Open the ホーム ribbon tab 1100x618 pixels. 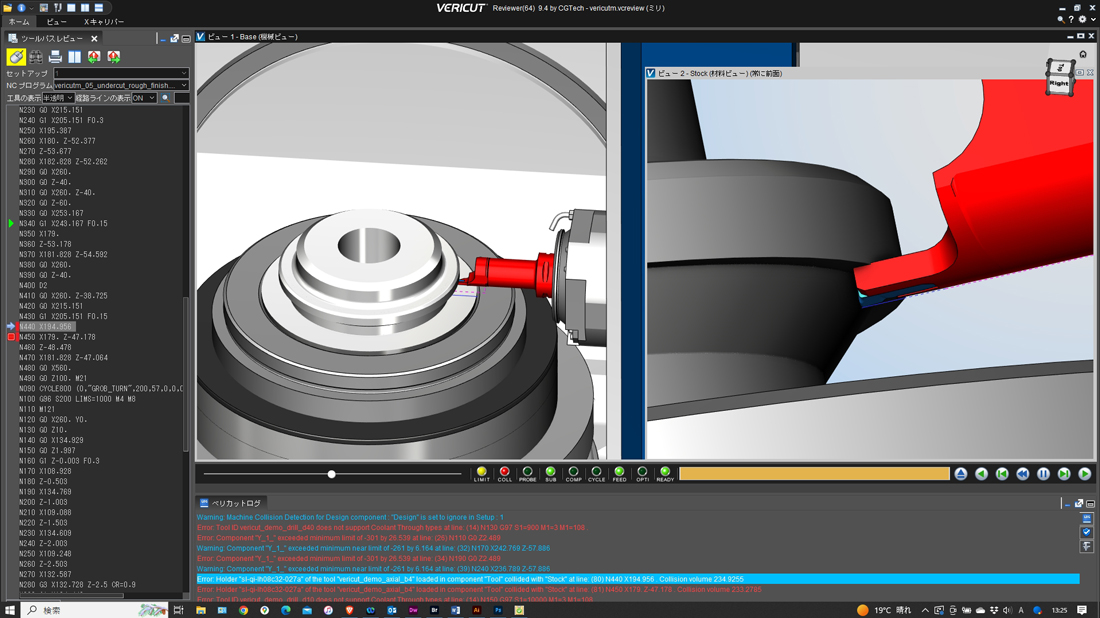19,22
